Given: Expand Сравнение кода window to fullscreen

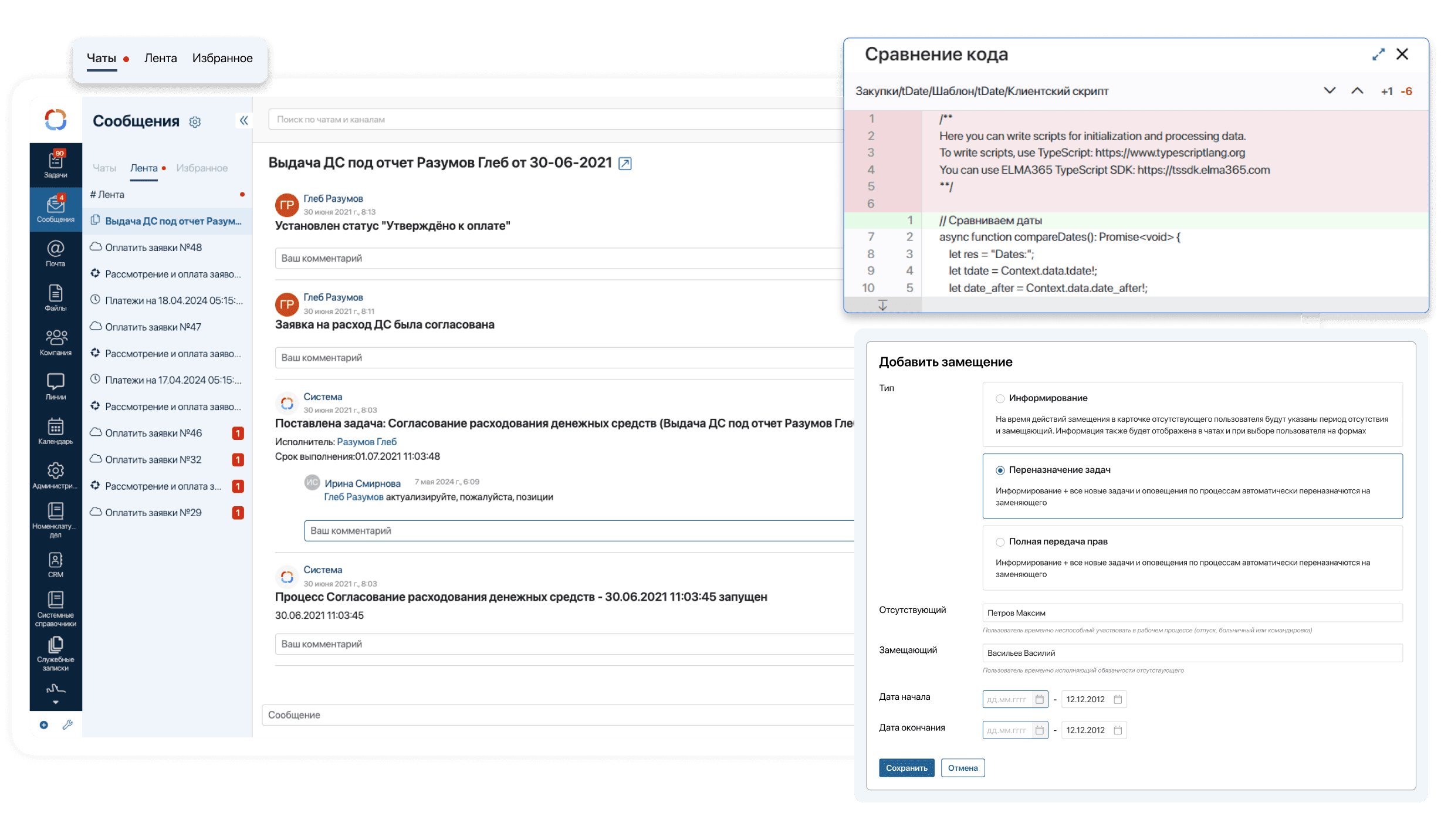Looking at the screenshot, I should (x=1378, y=54).
